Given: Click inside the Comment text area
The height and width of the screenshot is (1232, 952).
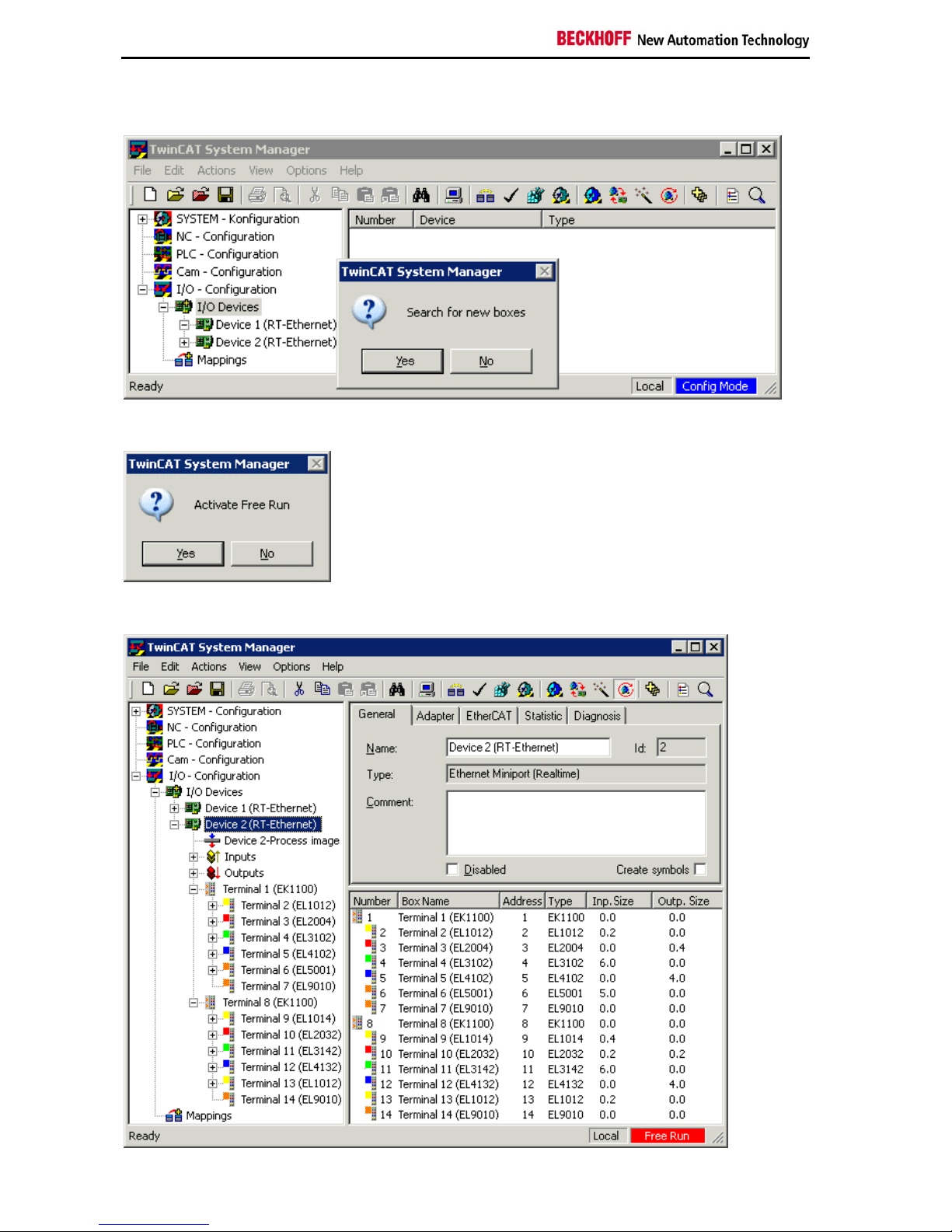Looking at the screenshot, I should click(576, 823).
